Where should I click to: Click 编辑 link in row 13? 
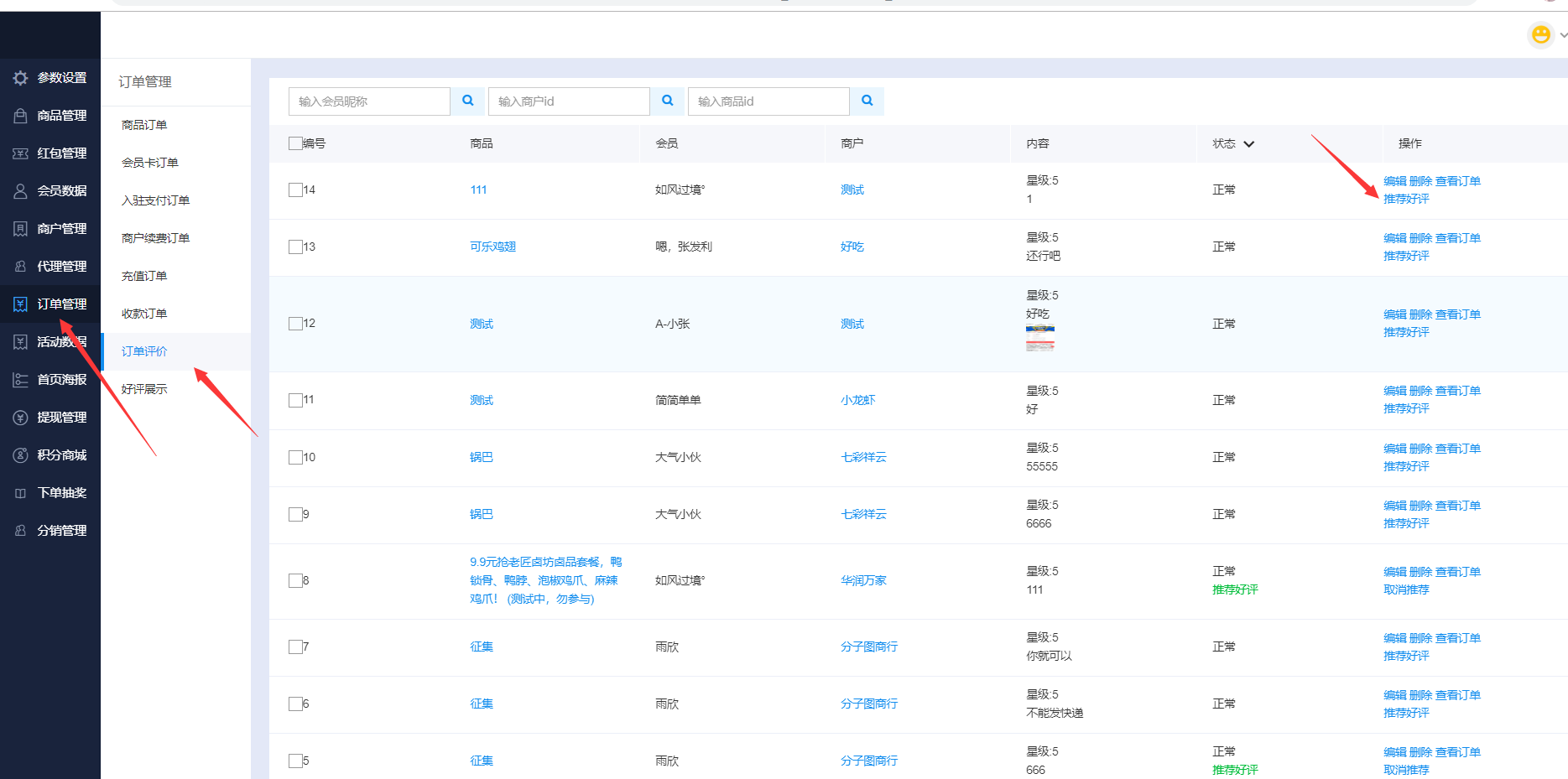(1394, 238)
